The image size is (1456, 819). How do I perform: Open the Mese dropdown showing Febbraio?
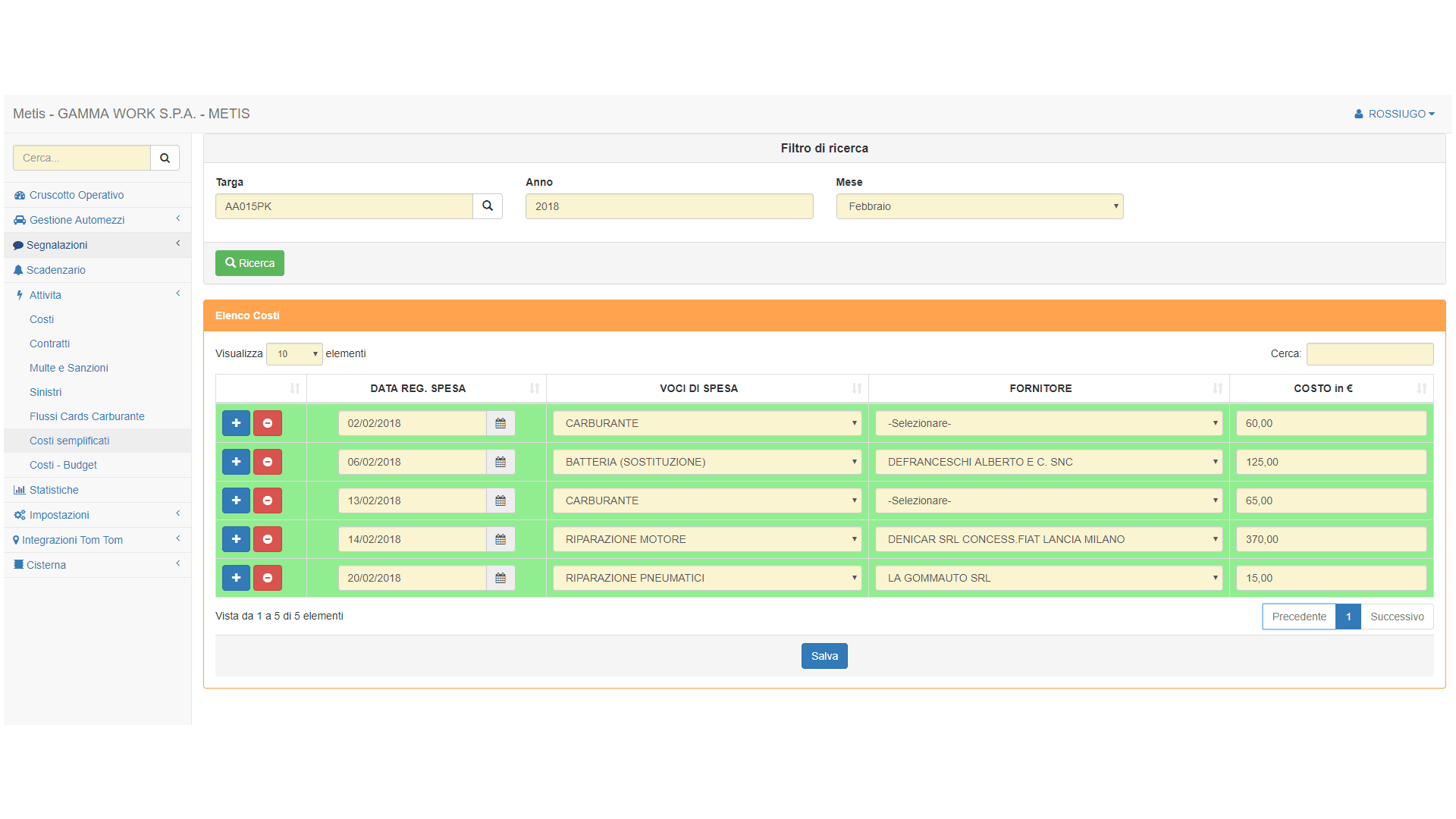pyautogui.click(x=979, y=206)
